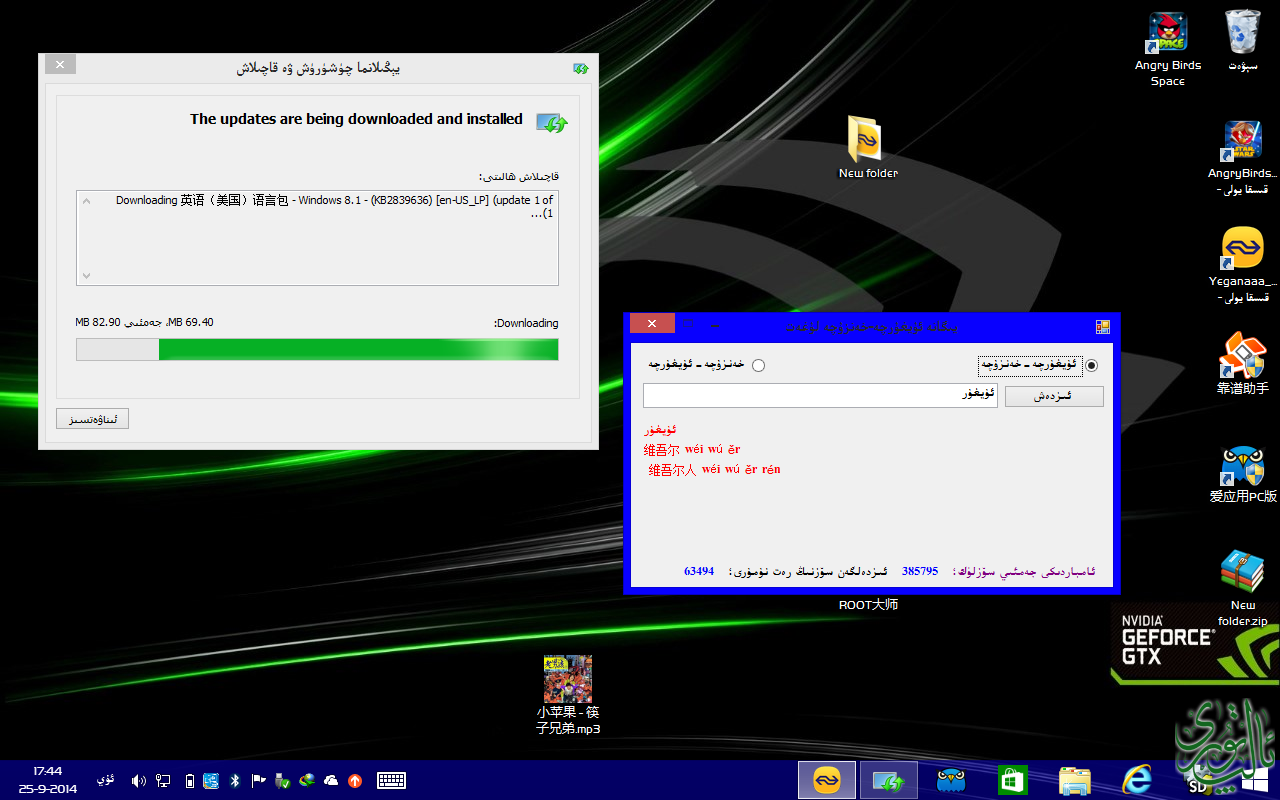Screen dimensions: 1280x800
Task: Open the Bluetooth tray icon
Action: pos(235,780)
